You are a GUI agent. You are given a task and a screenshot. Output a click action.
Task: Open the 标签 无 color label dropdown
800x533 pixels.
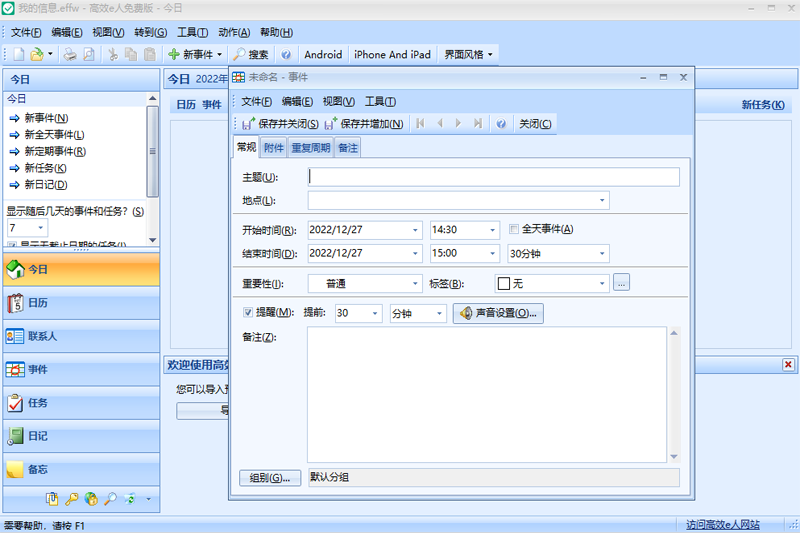[602, 284]
